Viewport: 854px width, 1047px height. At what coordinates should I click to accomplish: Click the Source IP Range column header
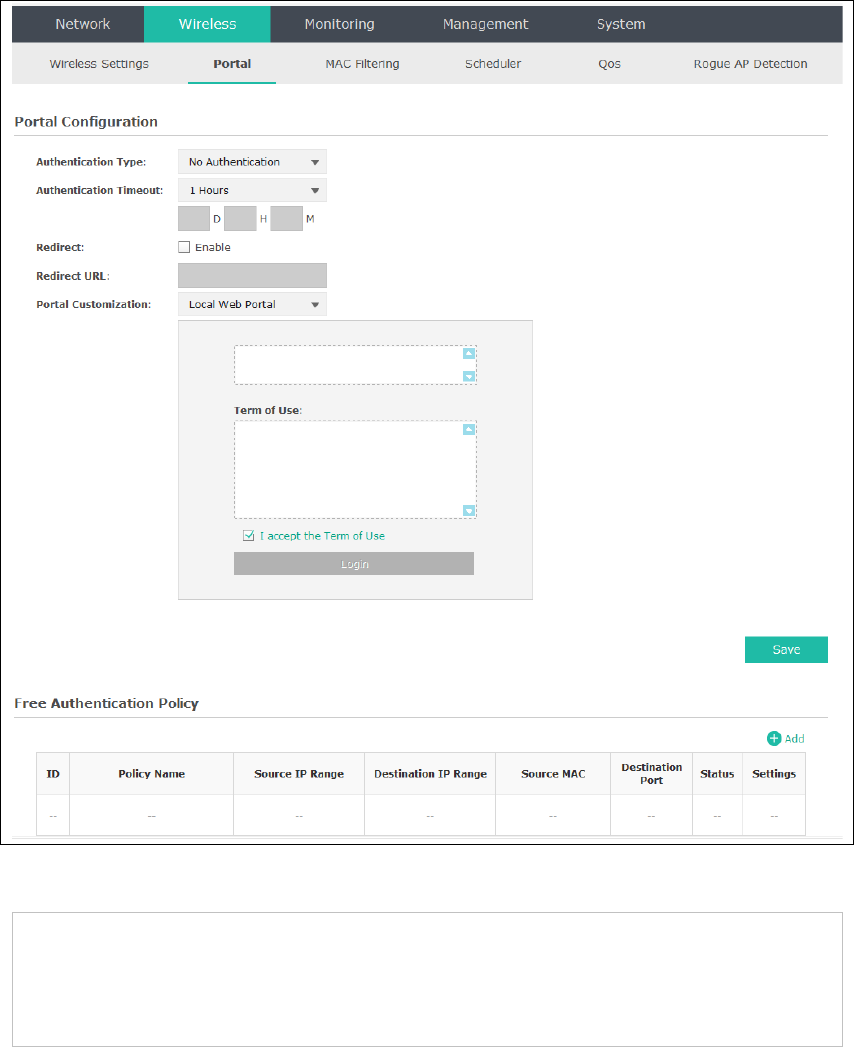299,774
